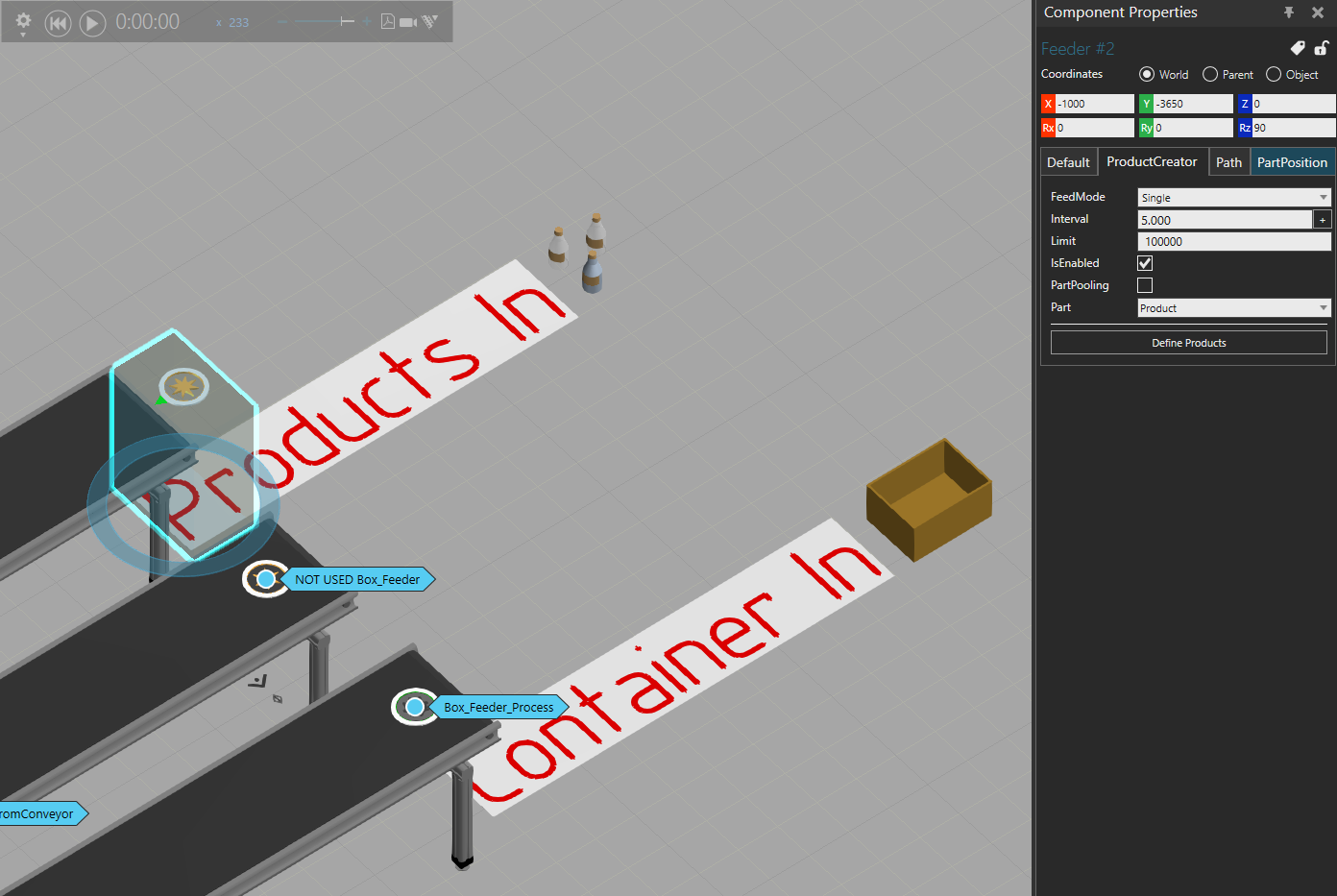The height and width of the screenshot is (896, 1337).
Task: Pin the Component Properties panel
Action: [x=1289, y=12]
